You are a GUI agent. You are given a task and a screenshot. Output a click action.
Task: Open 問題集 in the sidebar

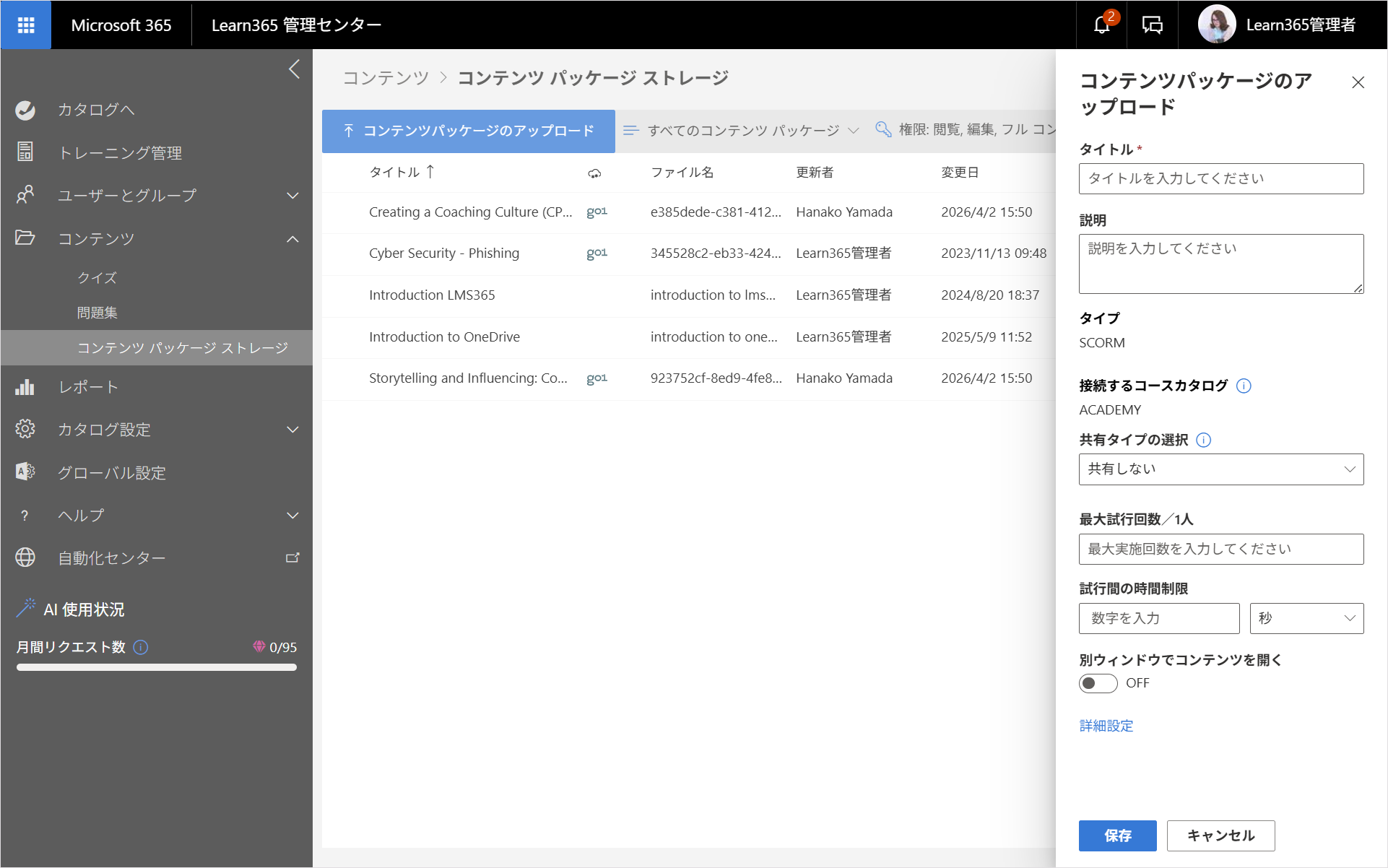click(97, 313)
